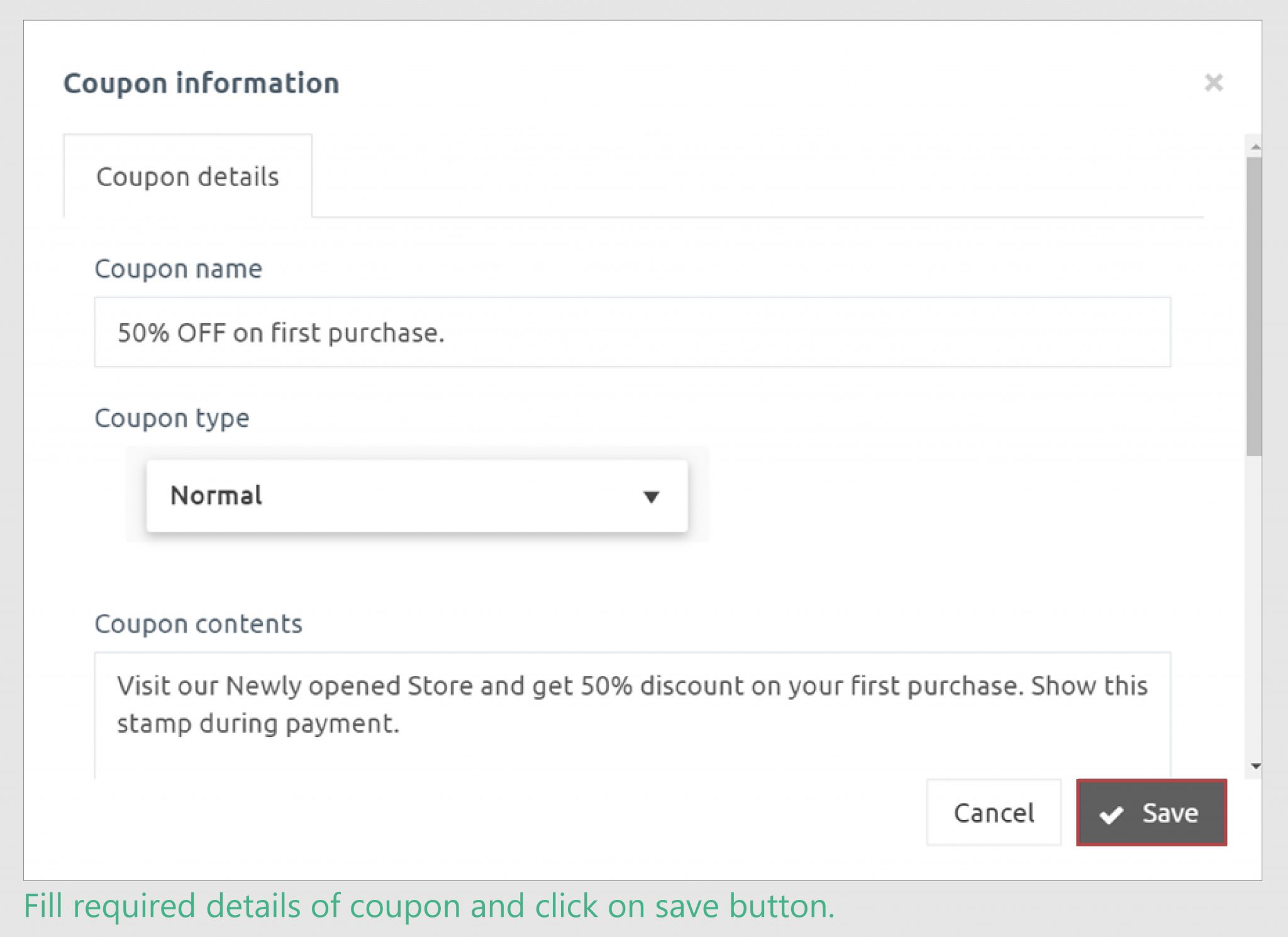This screenshot has width=1288, height=937.
Task: Switch to the Coupon details tab
Action: pos(187,177)
